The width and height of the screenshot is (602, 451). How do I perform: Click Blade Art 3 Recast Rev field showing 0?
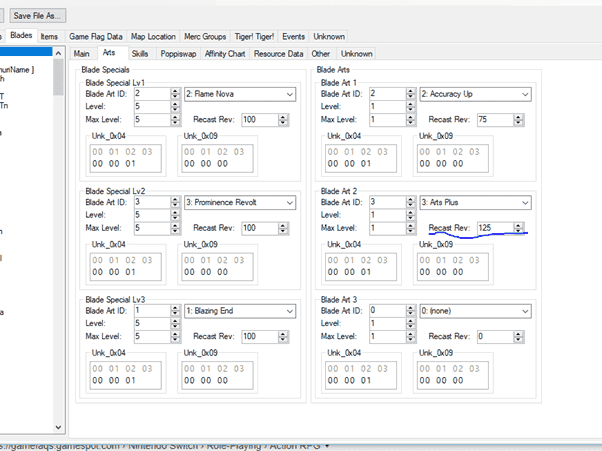[x=496, y=337]
